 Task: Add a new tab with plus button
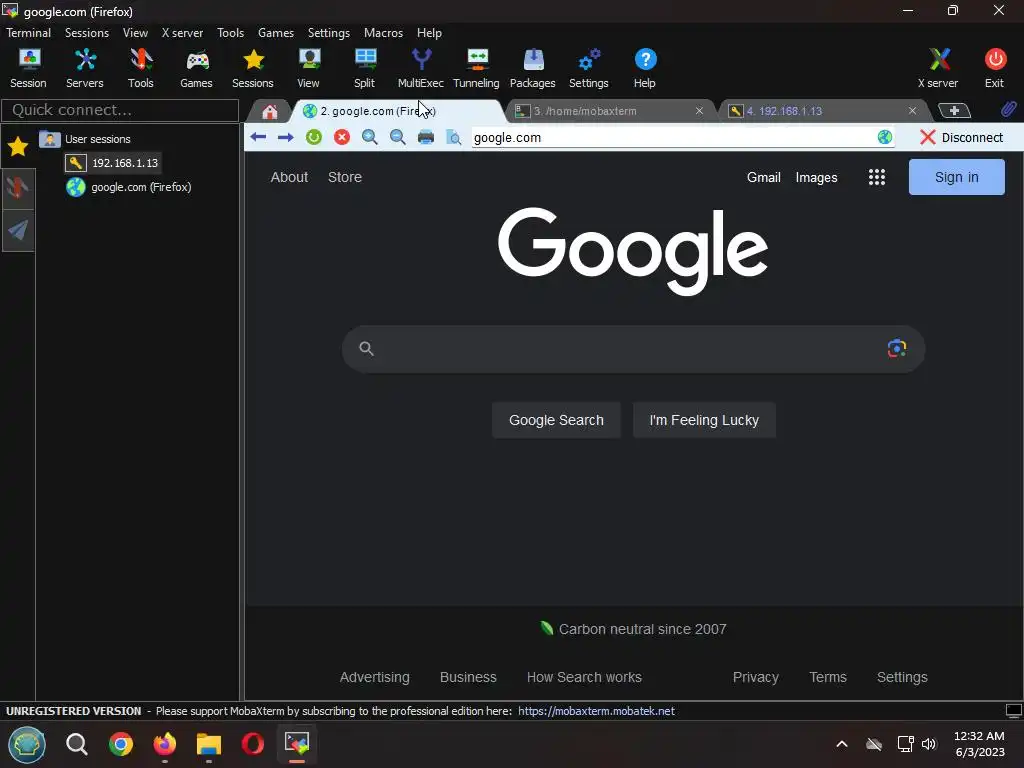(x=954, y=111)
